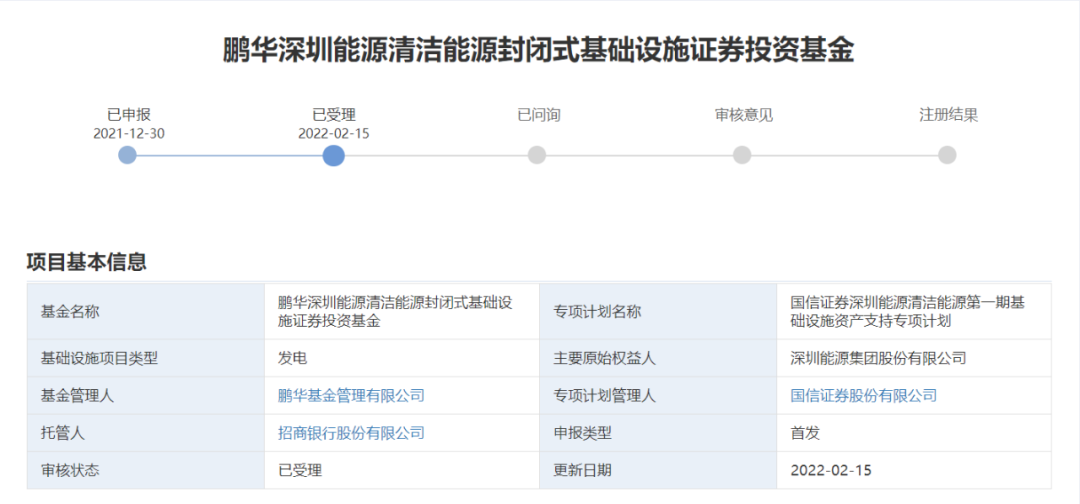Click the 已问询 step label
Screen dimensions: 1080x504
(x=539, y=115)
